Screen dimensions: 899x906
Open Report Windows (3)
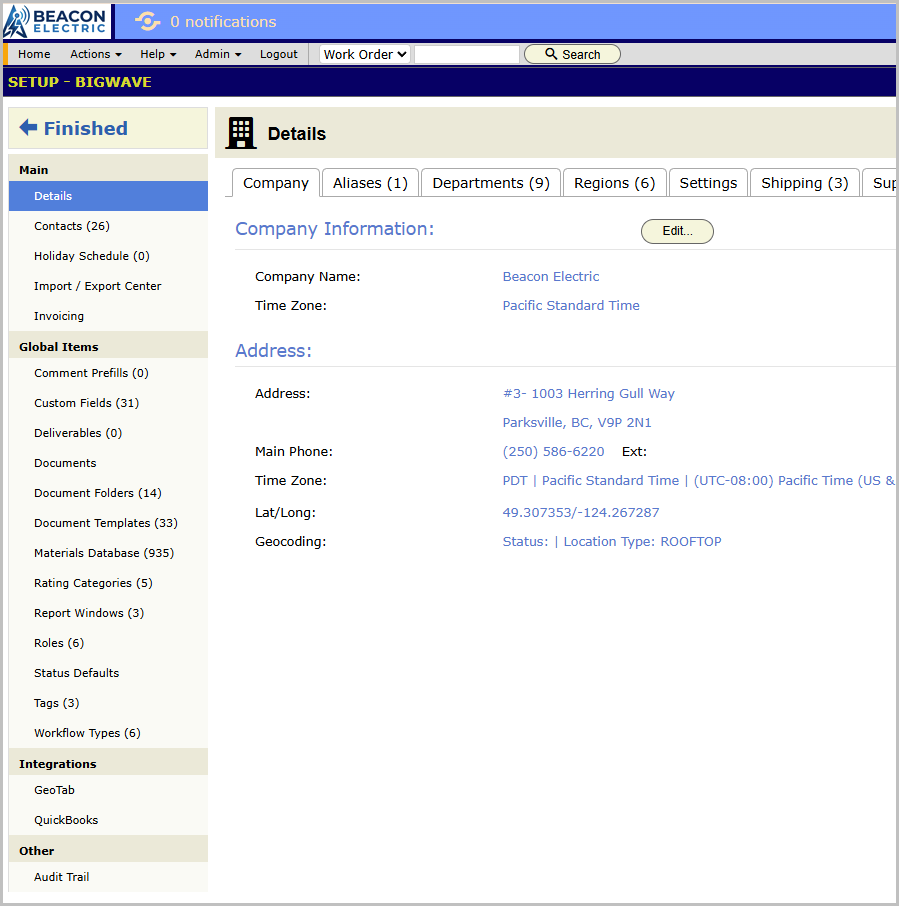(x=108, y=613)
